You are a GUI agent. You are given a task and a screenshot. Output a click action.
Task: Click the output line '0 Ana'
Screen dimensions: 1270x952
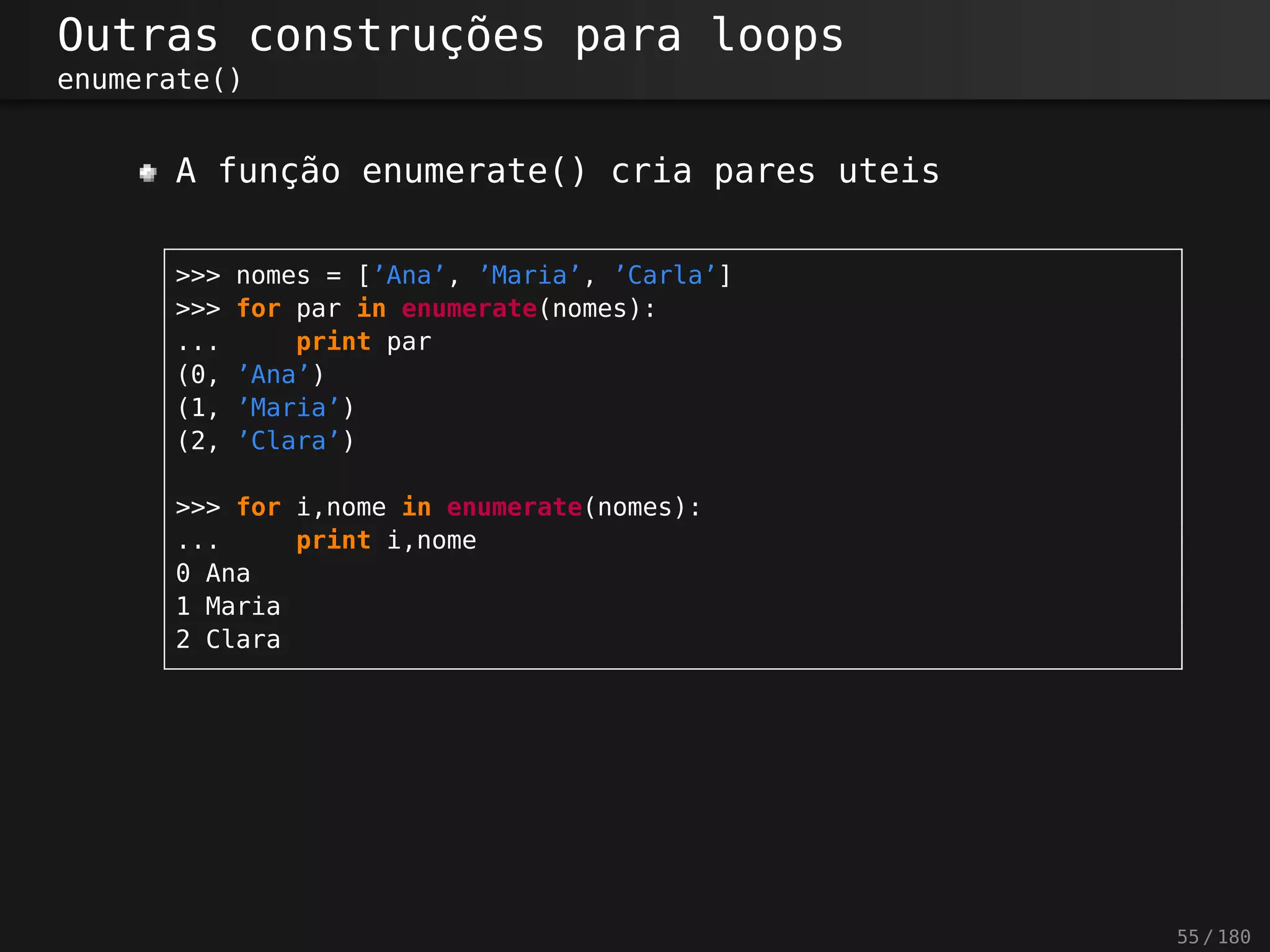click(213, 573)
